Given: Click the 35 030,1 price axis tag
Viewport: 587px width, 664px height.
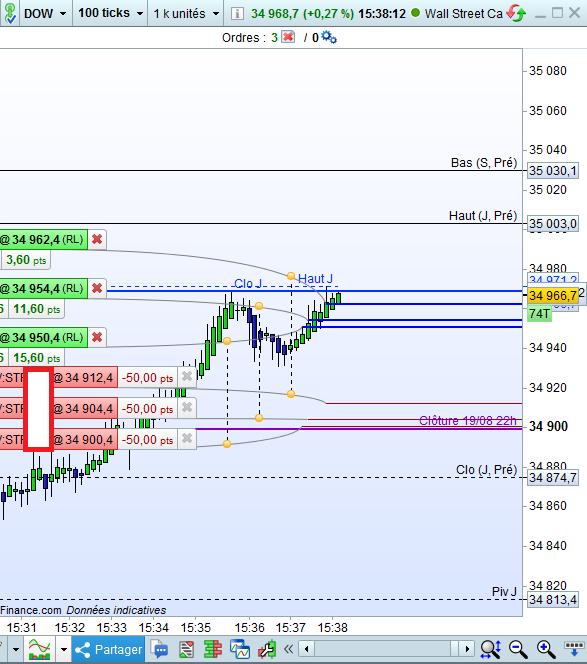Looking at the screenshot, I should 553,171.
